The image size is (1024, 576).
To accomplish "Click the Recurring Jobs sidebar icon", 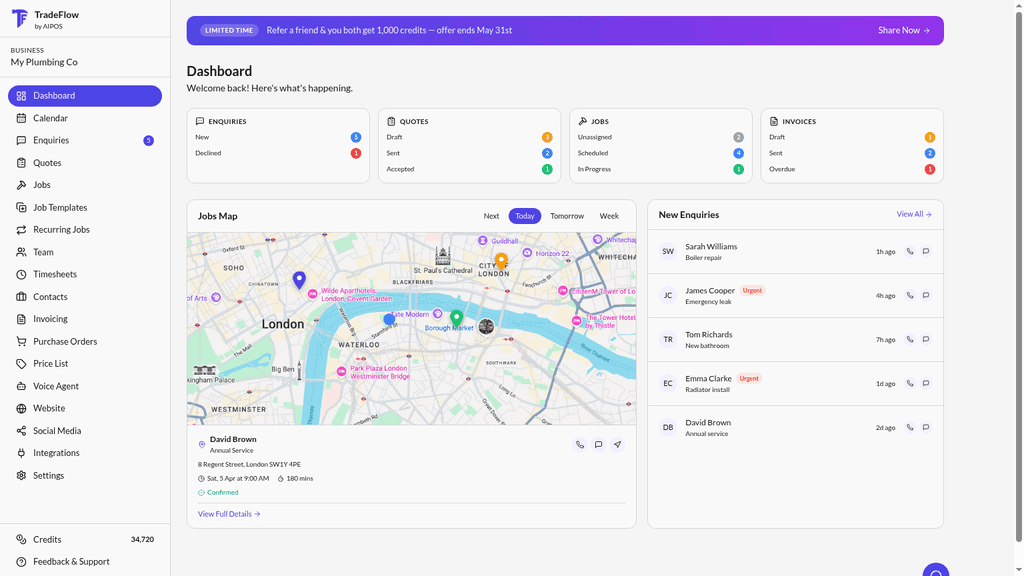I will [21, 230].
